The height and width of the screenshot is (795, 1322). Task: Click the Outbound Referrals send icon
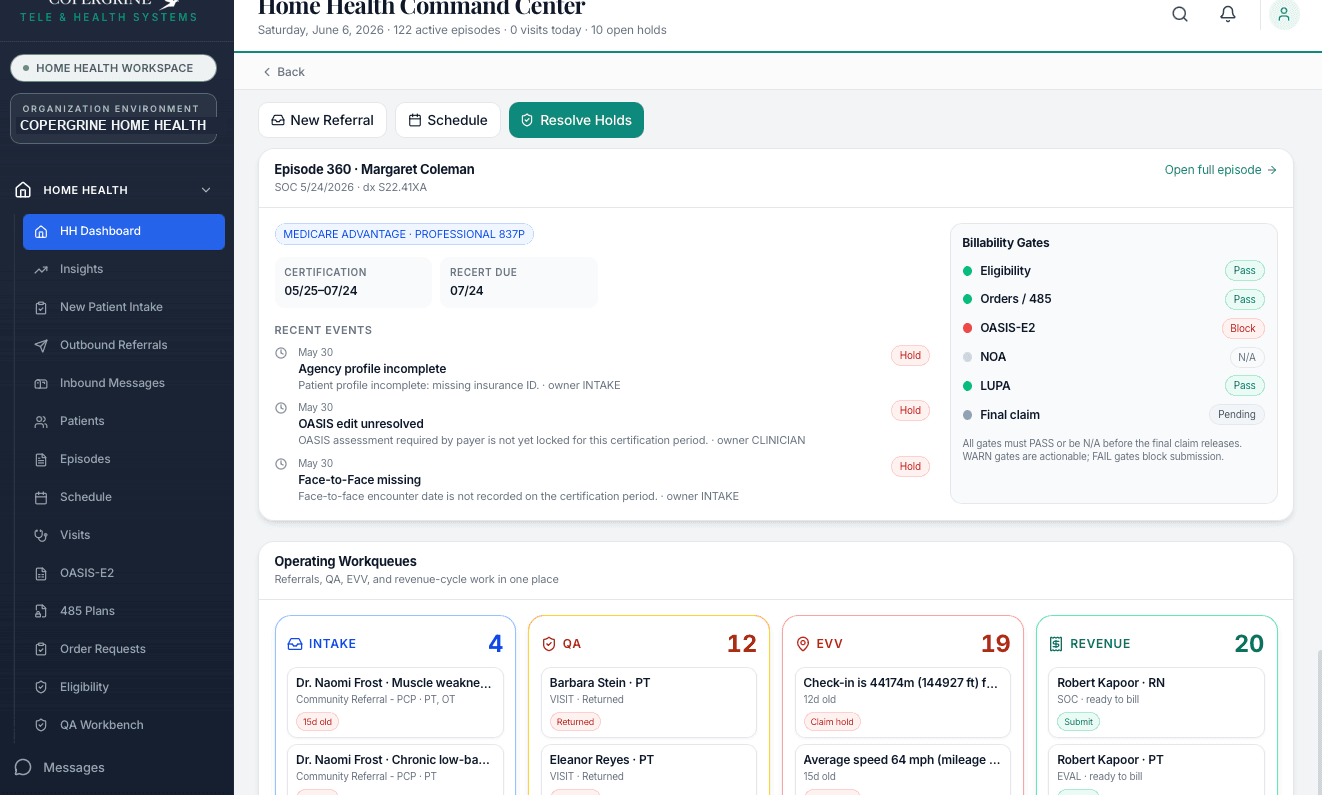(x=41, y=345)
